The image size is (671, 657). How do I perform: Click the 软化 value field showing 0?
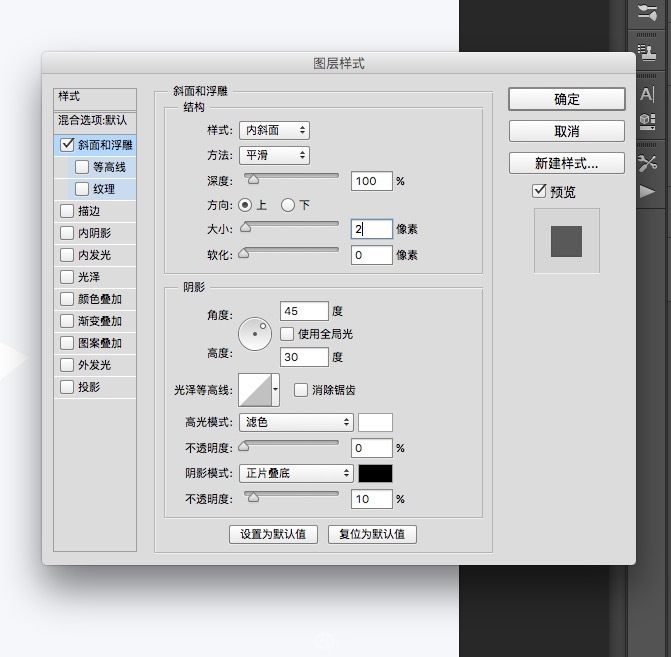click(371, 255)
